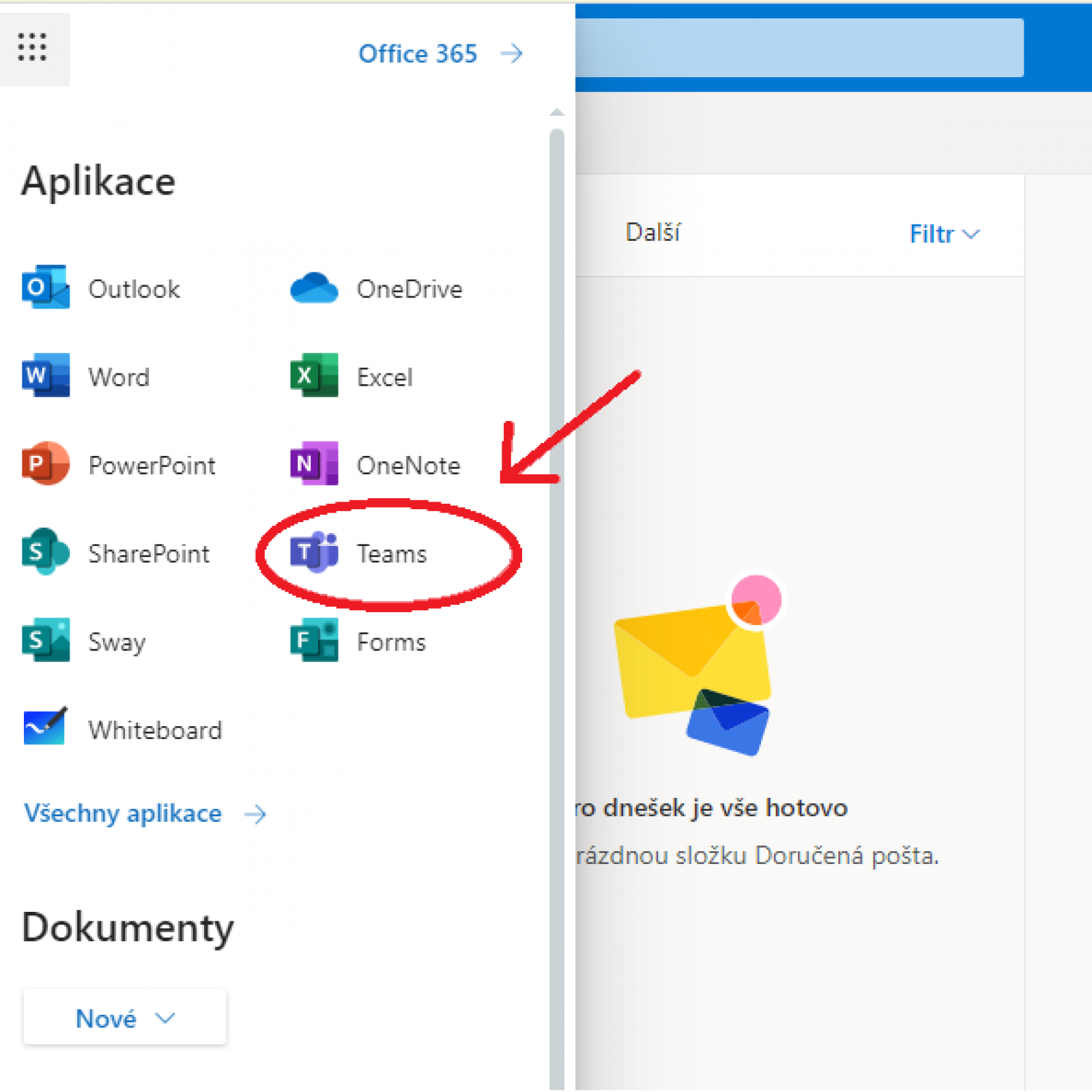Open the Office 365 link
This screenshot has height=1092, width=1092.
(x=418, y=53)
